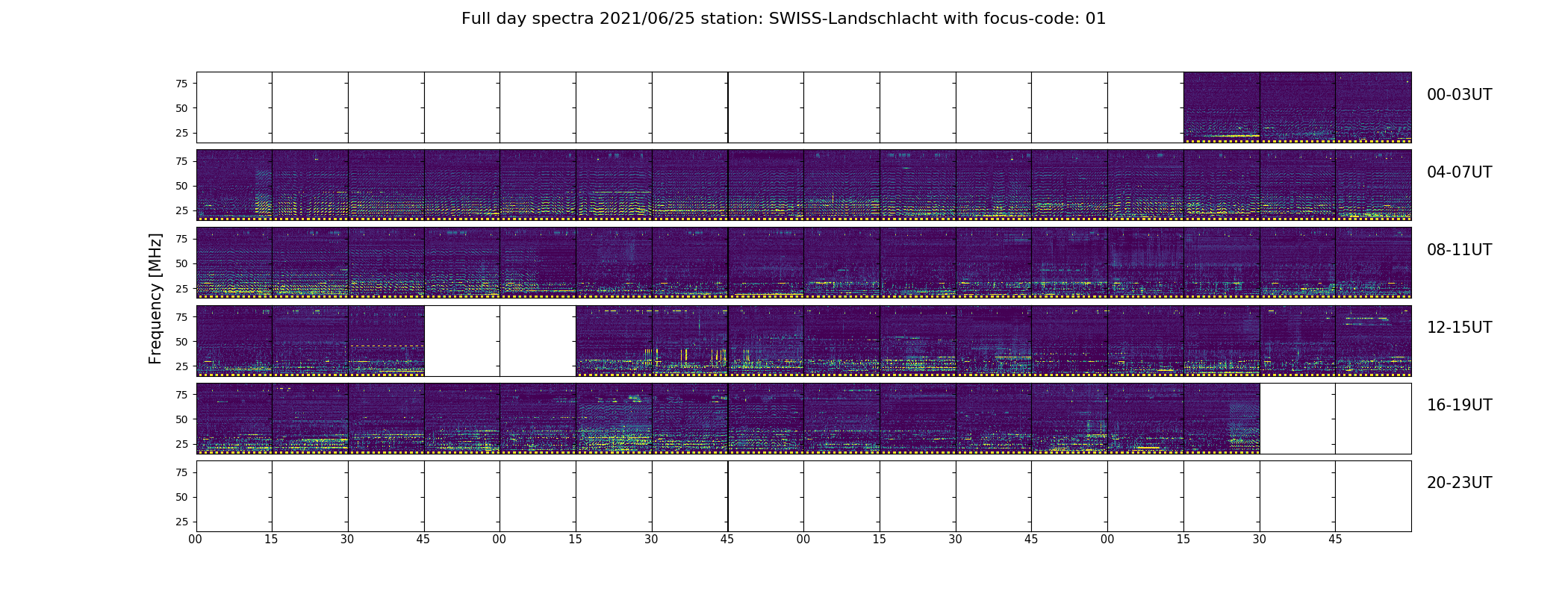The image size is (1568, 597).
Task: Click the first '00' label on the time axis
Action: click(196, 539)
